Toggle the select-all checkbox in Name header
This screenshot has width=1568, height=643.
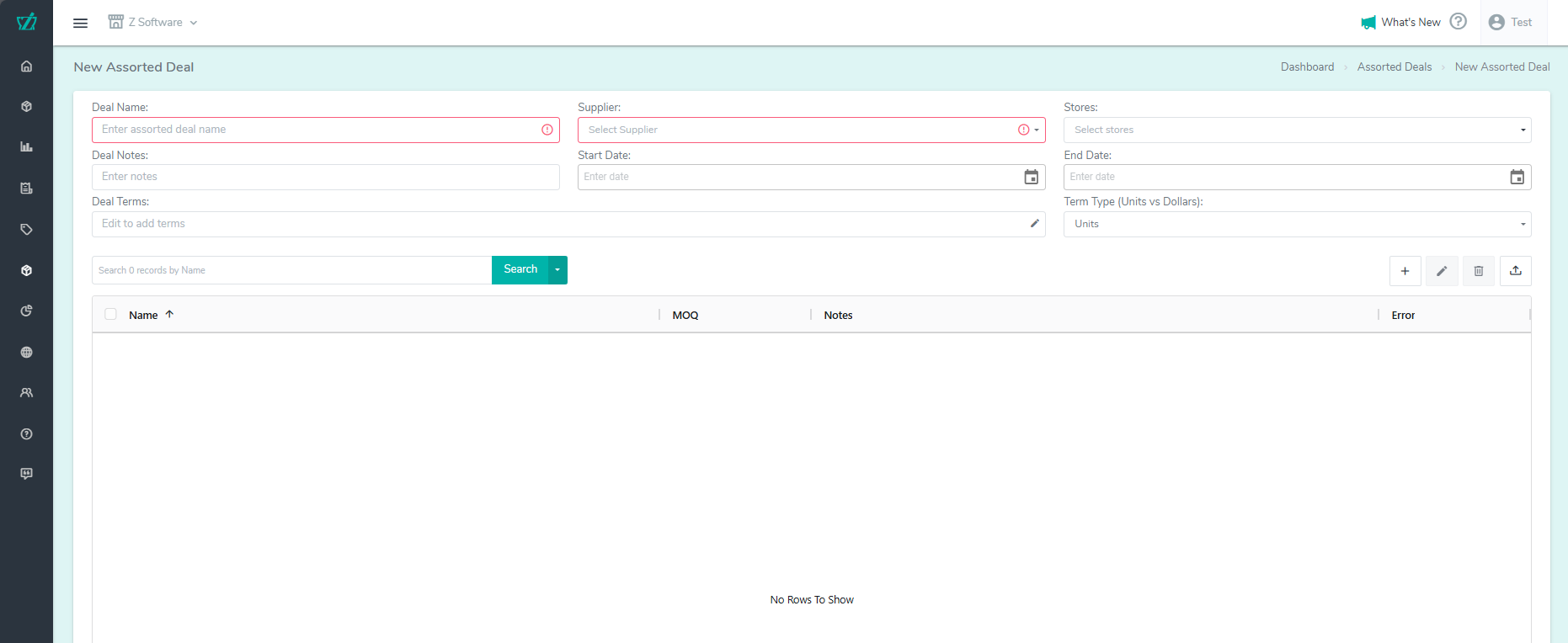pyautogui.click(x=110, y=315)
